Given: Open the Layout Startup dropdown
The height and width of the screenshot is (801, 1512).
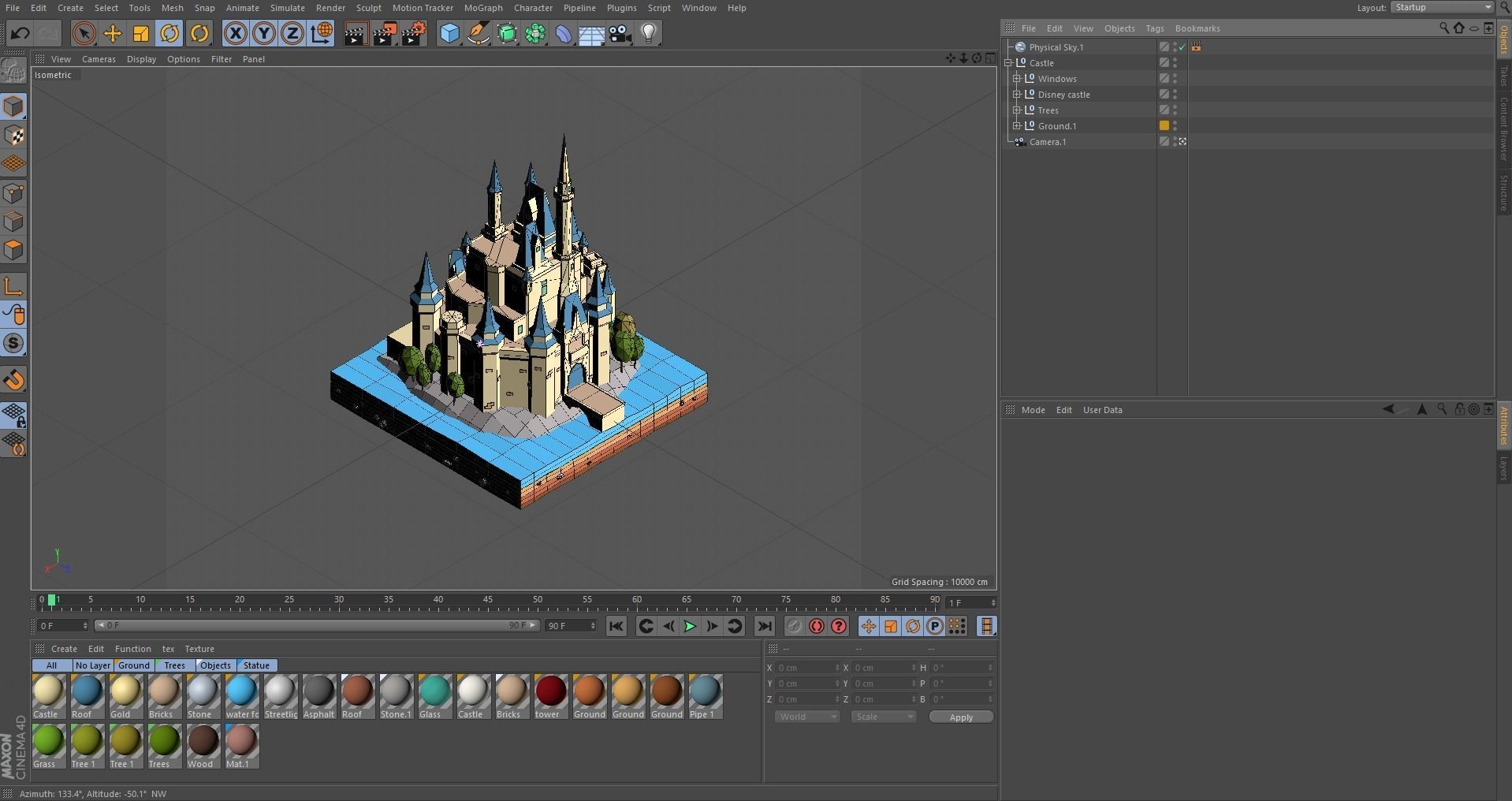Looking at the screenshot, I should point(1442,7).
